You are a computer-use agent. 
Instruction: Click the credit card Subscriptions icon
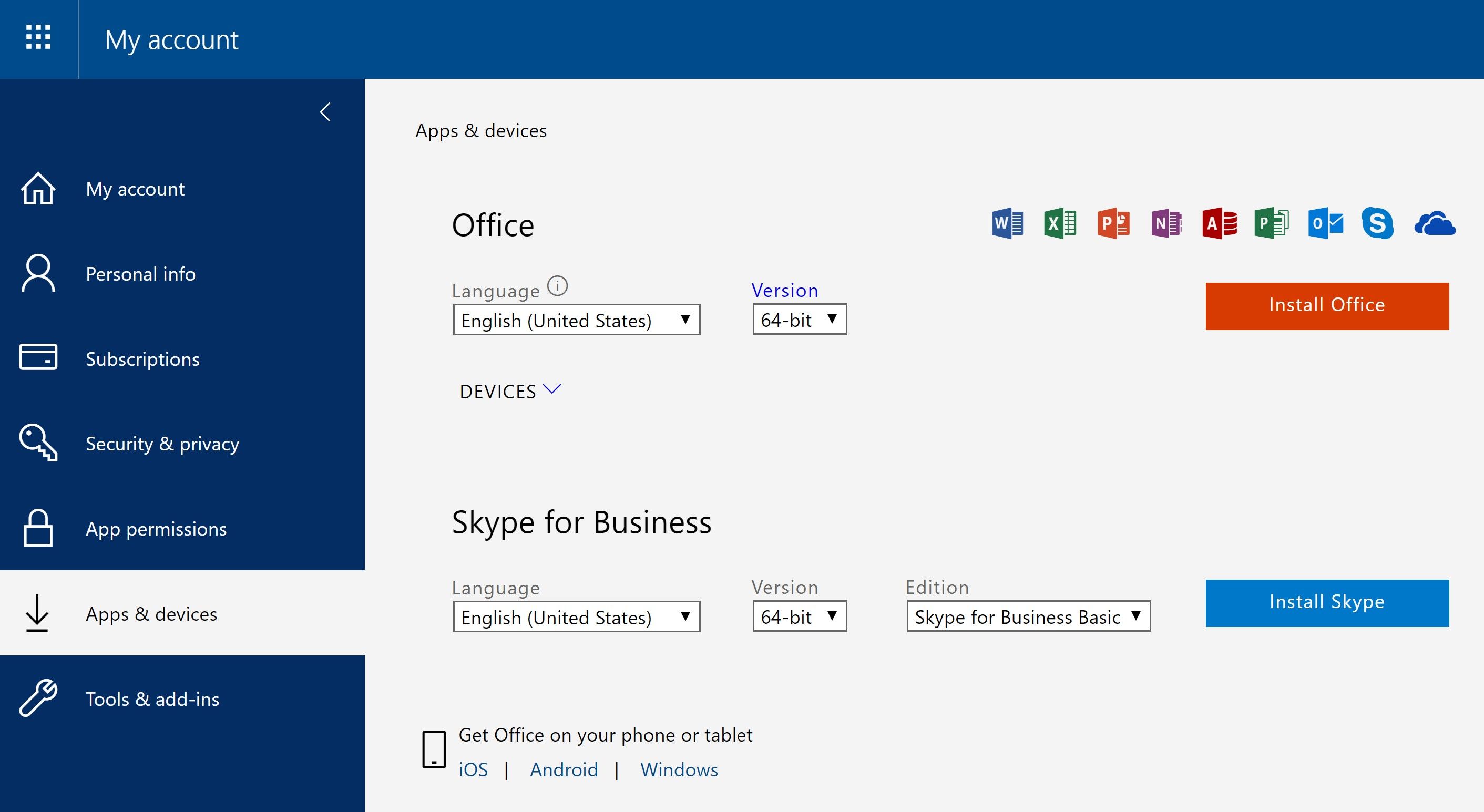click(x=38, y=357)
